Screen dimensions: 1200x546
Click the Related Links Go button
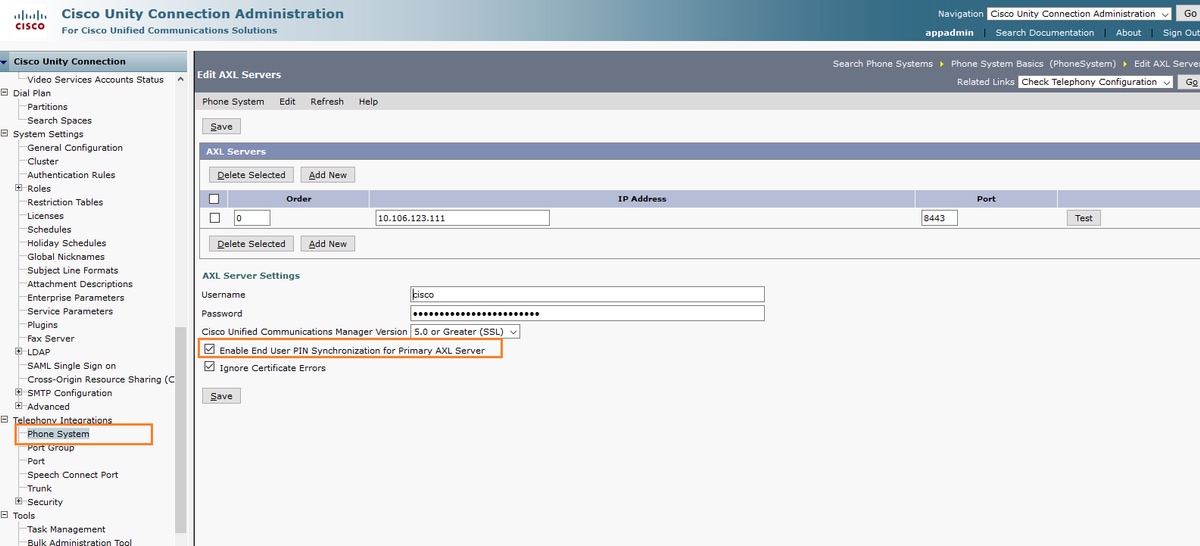(1189, 82)
